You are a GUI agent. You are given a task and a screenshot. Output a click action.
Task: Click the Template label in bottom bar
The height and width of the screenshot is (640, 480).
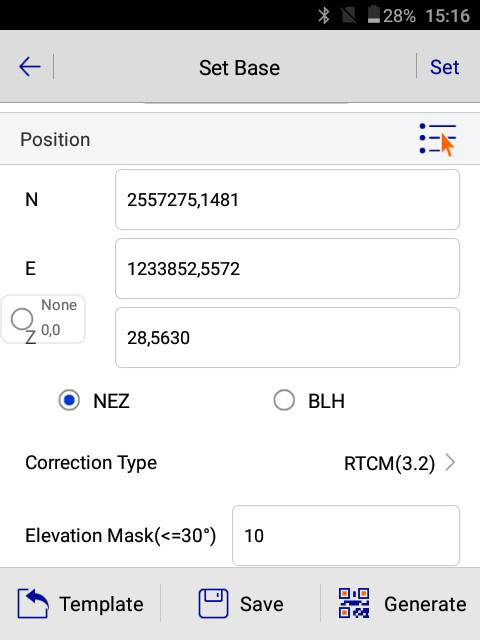101,604
